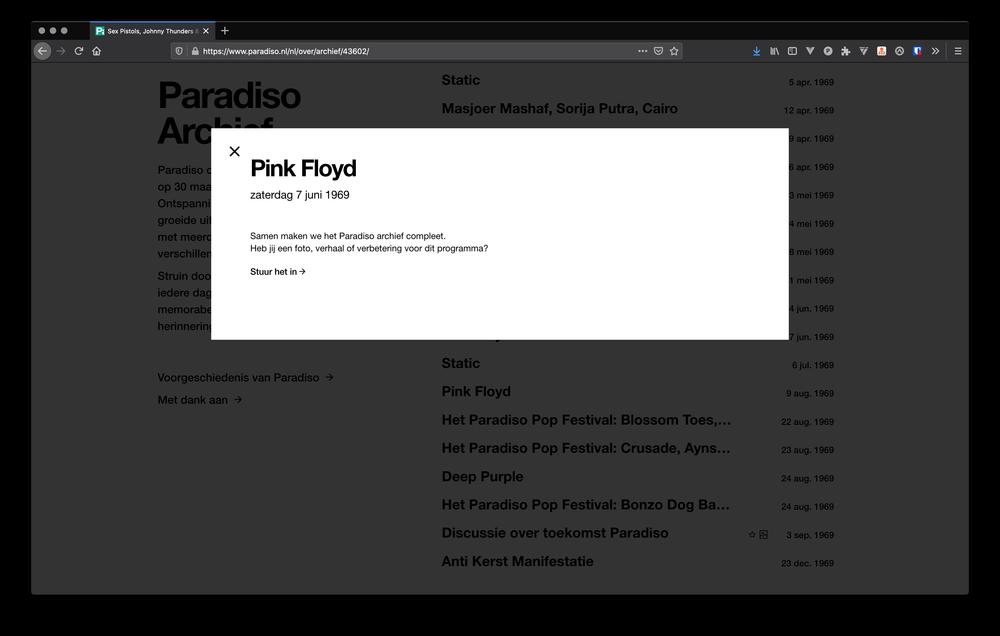Show Firefox downloads panel
Screen dimensions: 1000x636
click(x=757, y=51)
